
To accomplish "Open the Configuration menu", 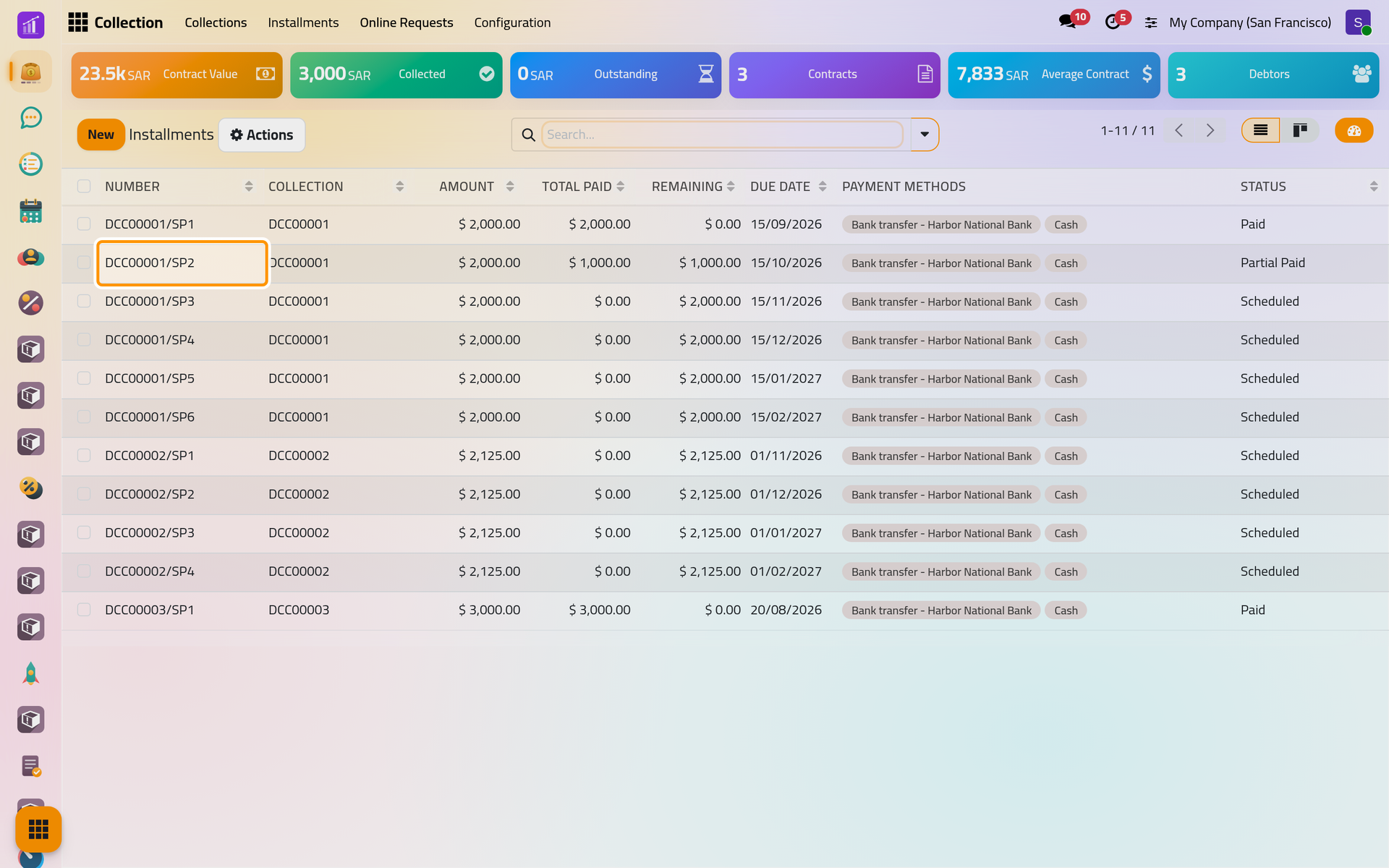I will point(512,22).
